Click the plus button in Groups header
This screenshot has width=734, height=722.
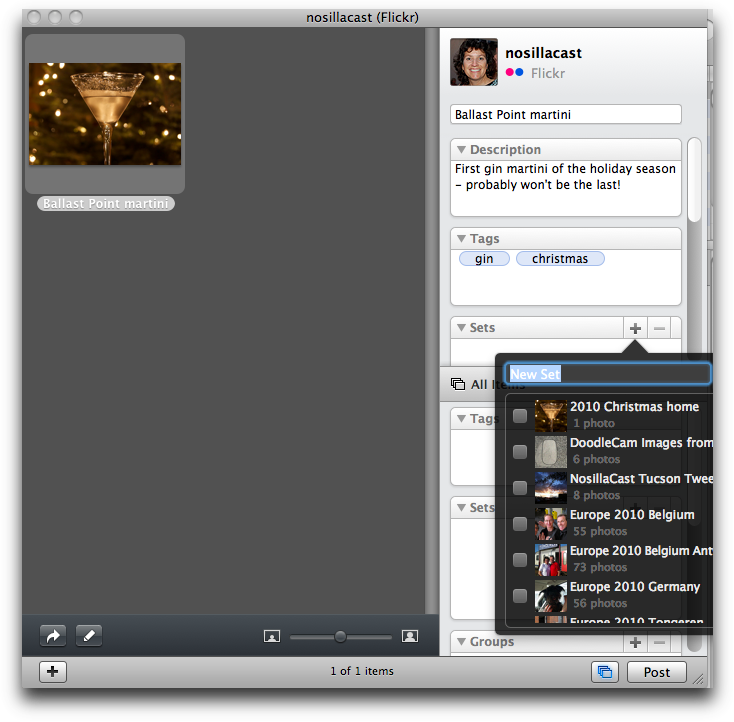(x=635, y=642)
